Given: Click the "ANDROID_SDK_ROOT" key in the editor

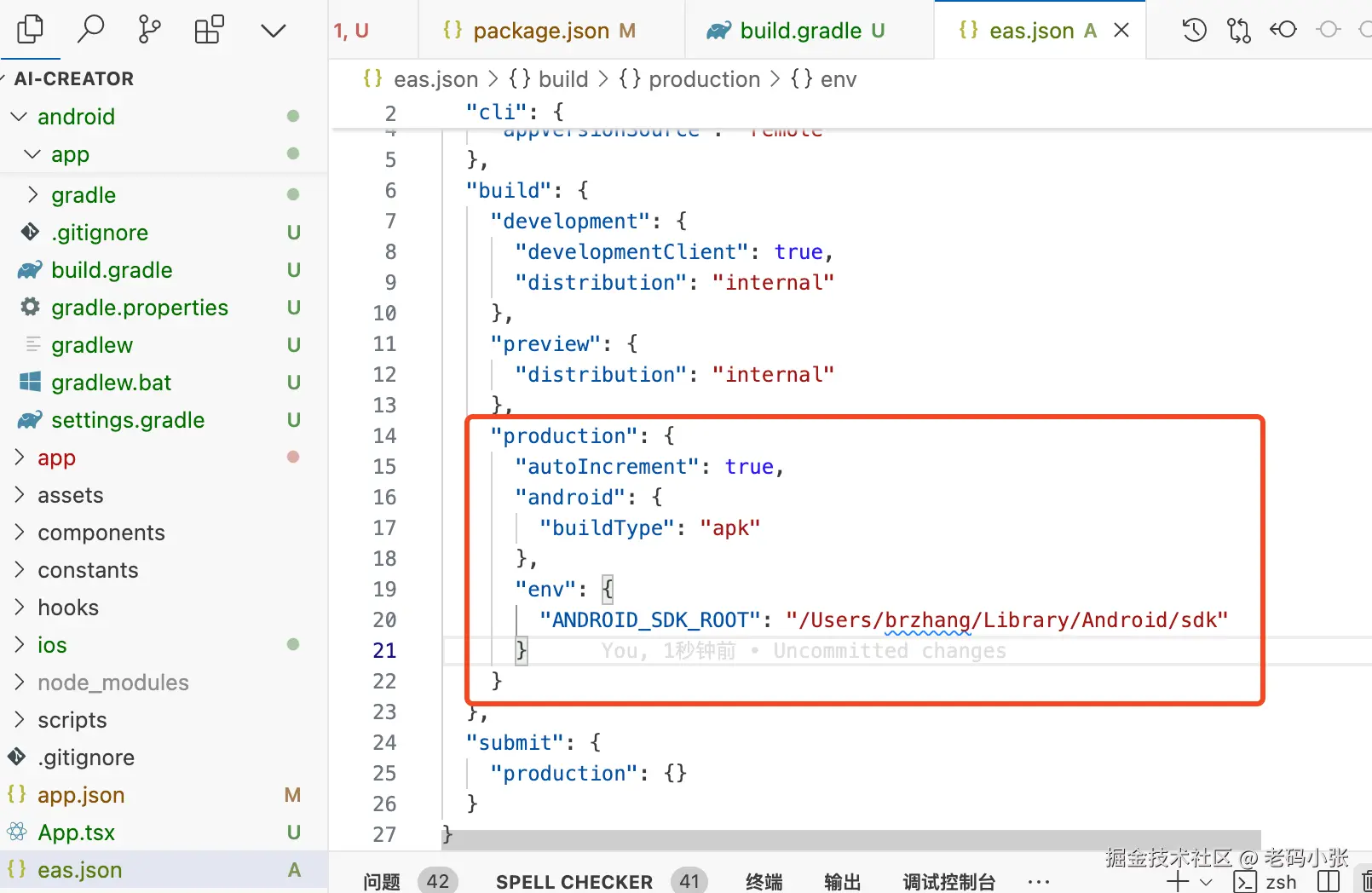Looking at the screenshot, I should [x=650, y=620].
